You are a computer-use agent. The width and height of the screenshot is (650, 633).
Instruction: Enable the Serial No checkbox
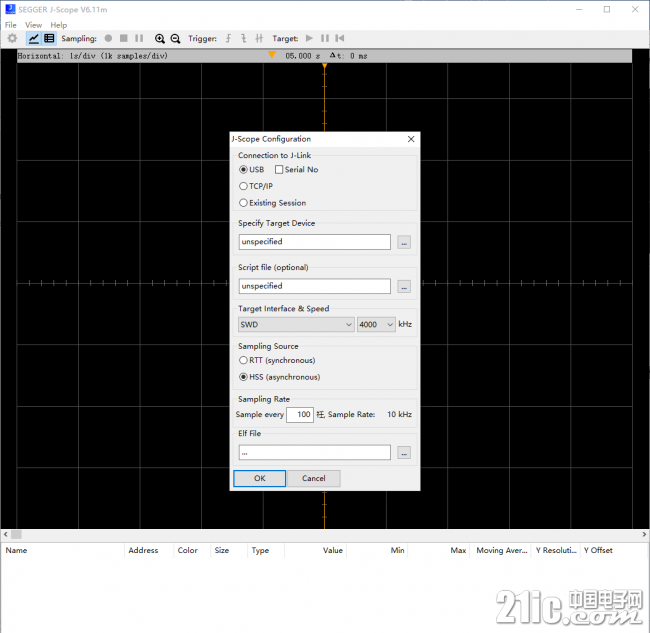tap(279, 170)
